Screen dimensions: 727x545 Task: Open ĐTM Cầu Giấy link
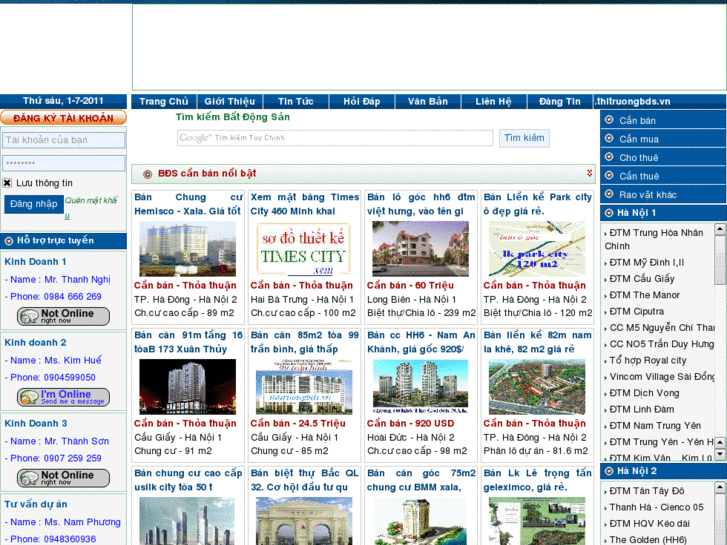(x=642, y=279)
